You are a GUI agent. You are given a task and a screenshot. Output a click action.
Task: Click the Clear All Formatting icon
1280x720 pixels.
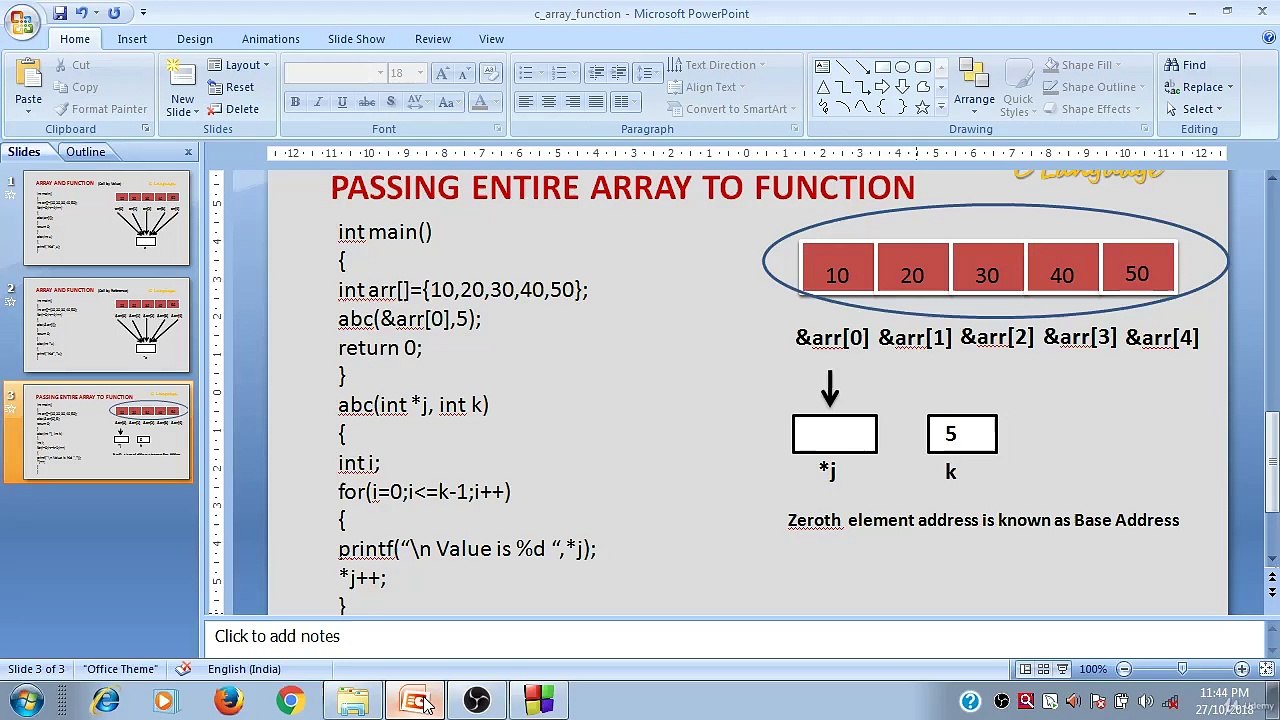491,73
